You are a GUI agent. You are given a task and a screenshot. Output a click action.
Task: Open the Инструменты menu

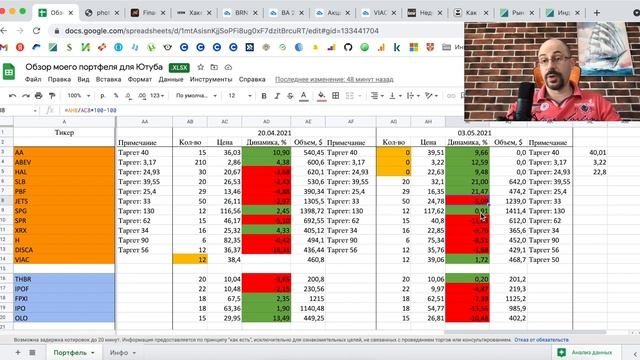point(211,79)
